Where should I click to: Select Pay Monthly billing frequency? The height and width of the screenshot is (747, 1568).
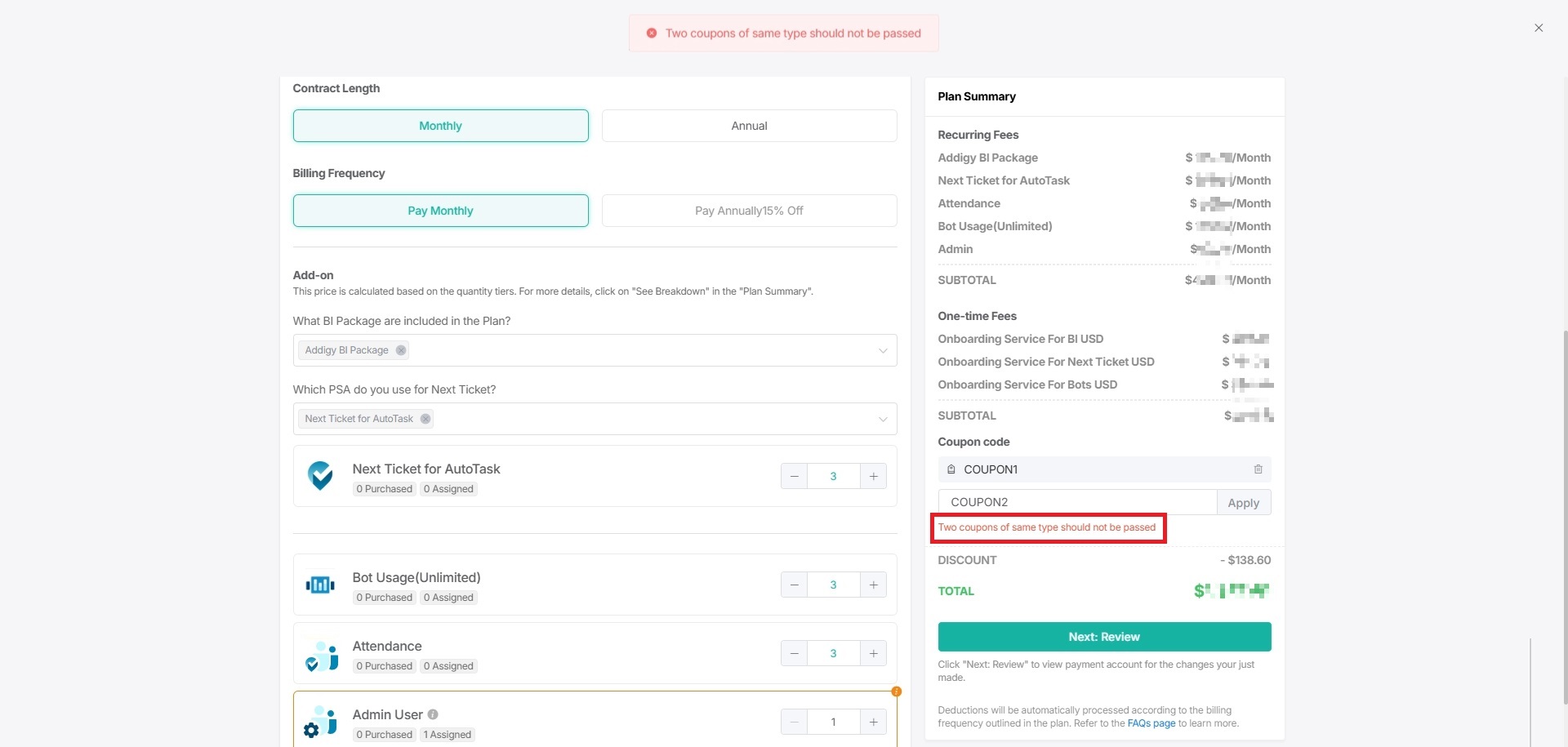440,211
